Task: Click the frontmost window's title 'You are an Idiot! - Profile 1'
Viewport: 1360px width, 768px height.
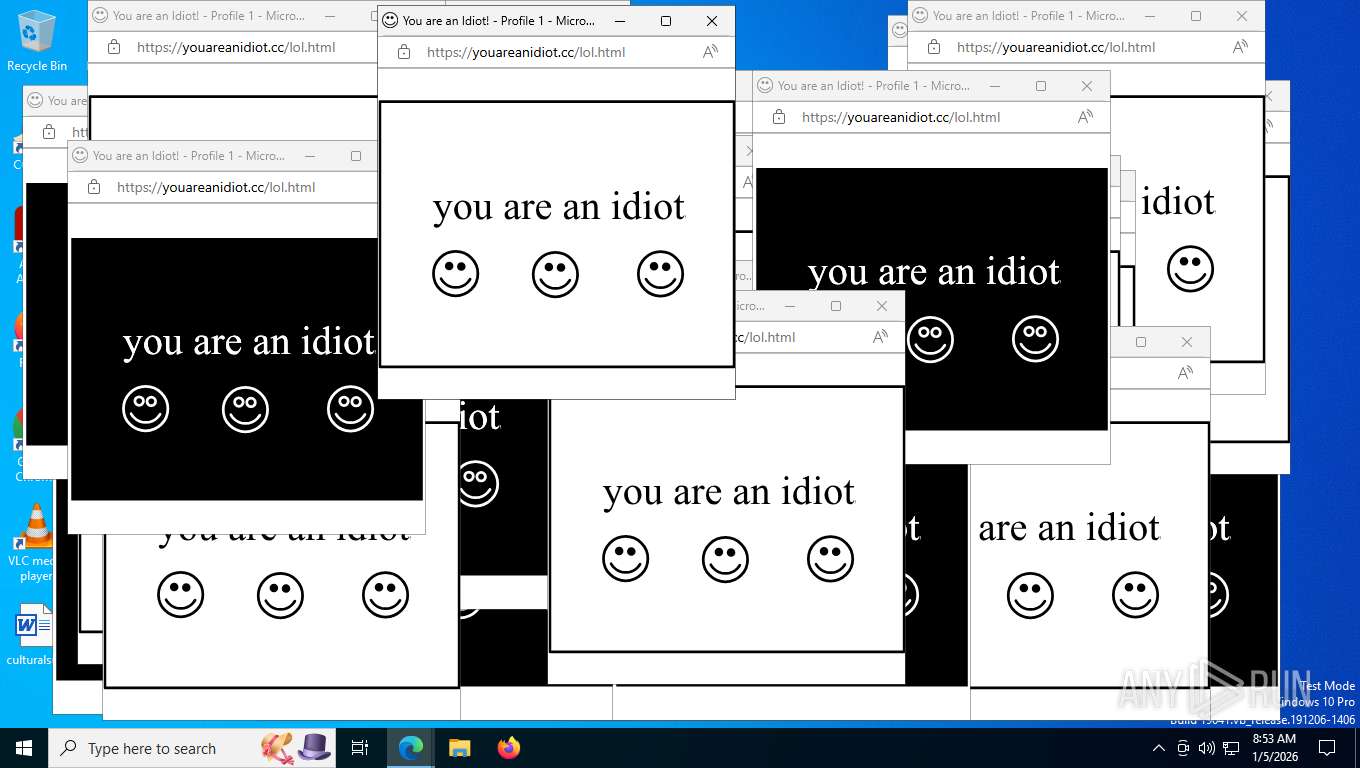Action: click(x=499, y=21)
